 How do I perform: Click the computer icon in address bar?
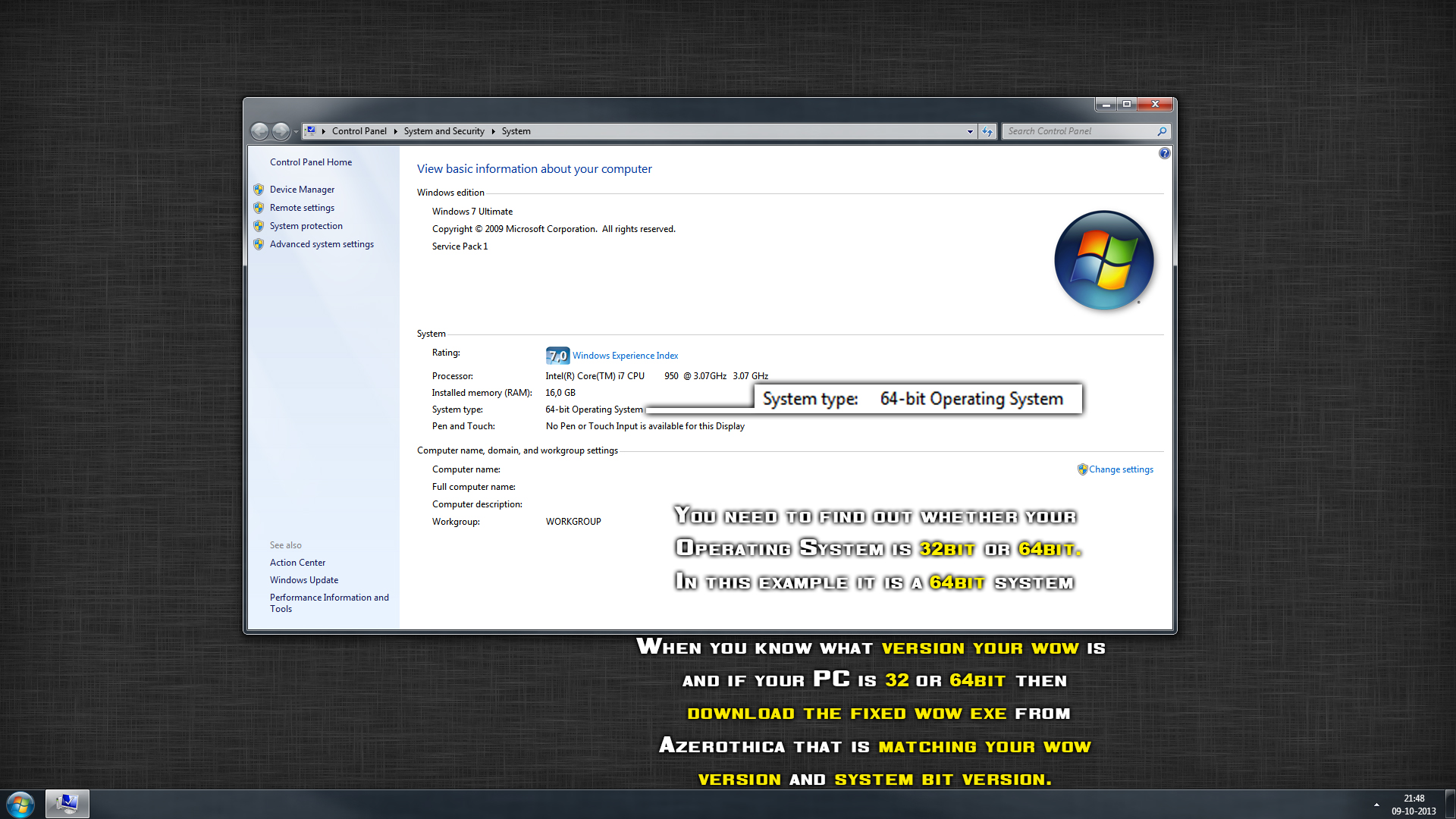311,131
